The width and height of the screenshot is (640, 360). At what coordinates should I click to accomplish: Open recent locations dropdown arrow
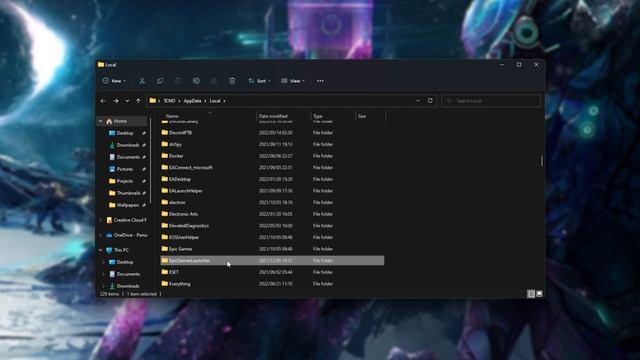[x=127, y=101]
